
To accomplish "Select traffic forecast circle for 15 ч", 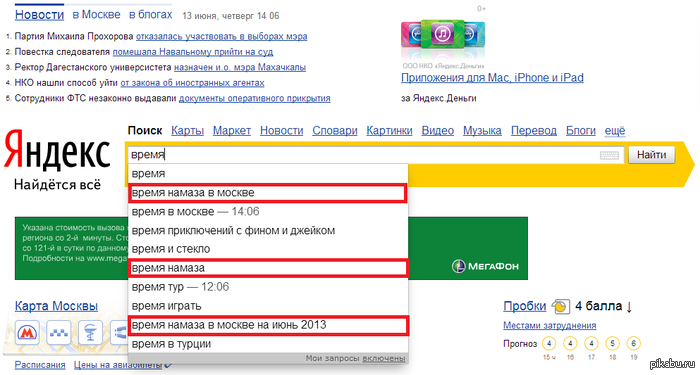I will pos(549,344).
